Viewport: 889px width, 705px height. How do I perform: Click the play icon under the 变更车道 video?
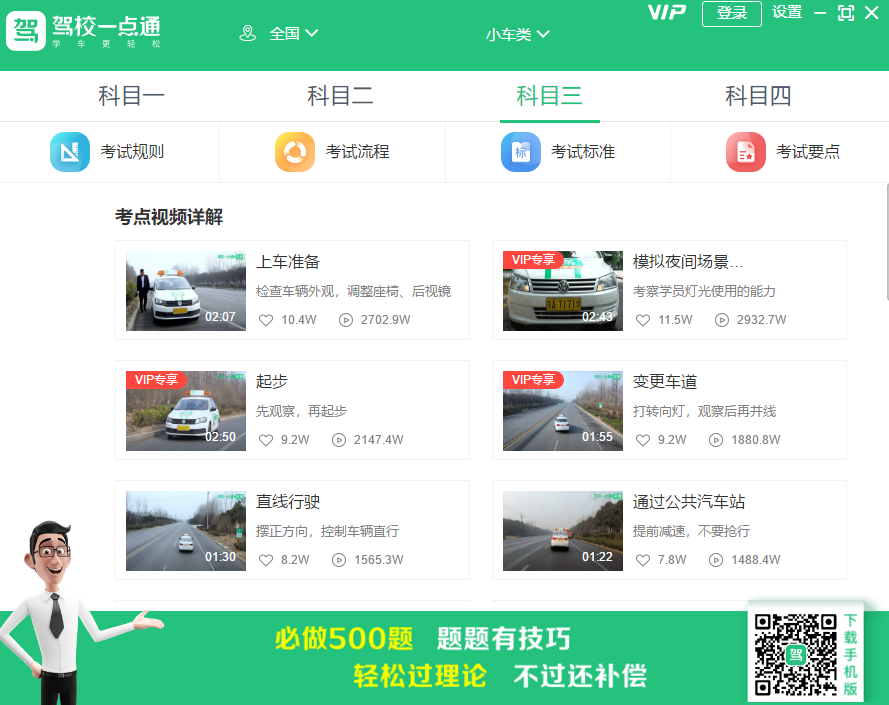[714, 439]
